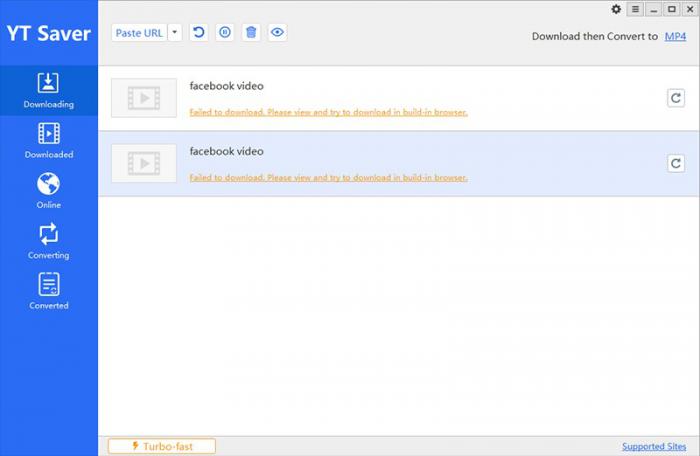700x456 pixels.
Task: Click the resume all downloads icon
Action: point(199,32)
